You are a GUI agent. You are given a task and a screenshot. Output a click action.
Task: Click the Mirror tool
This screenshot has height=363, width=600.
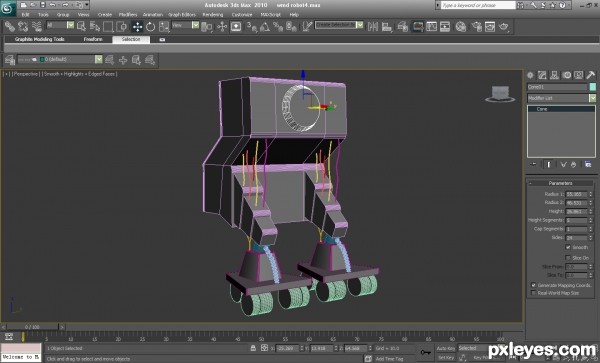coord(373,26)
